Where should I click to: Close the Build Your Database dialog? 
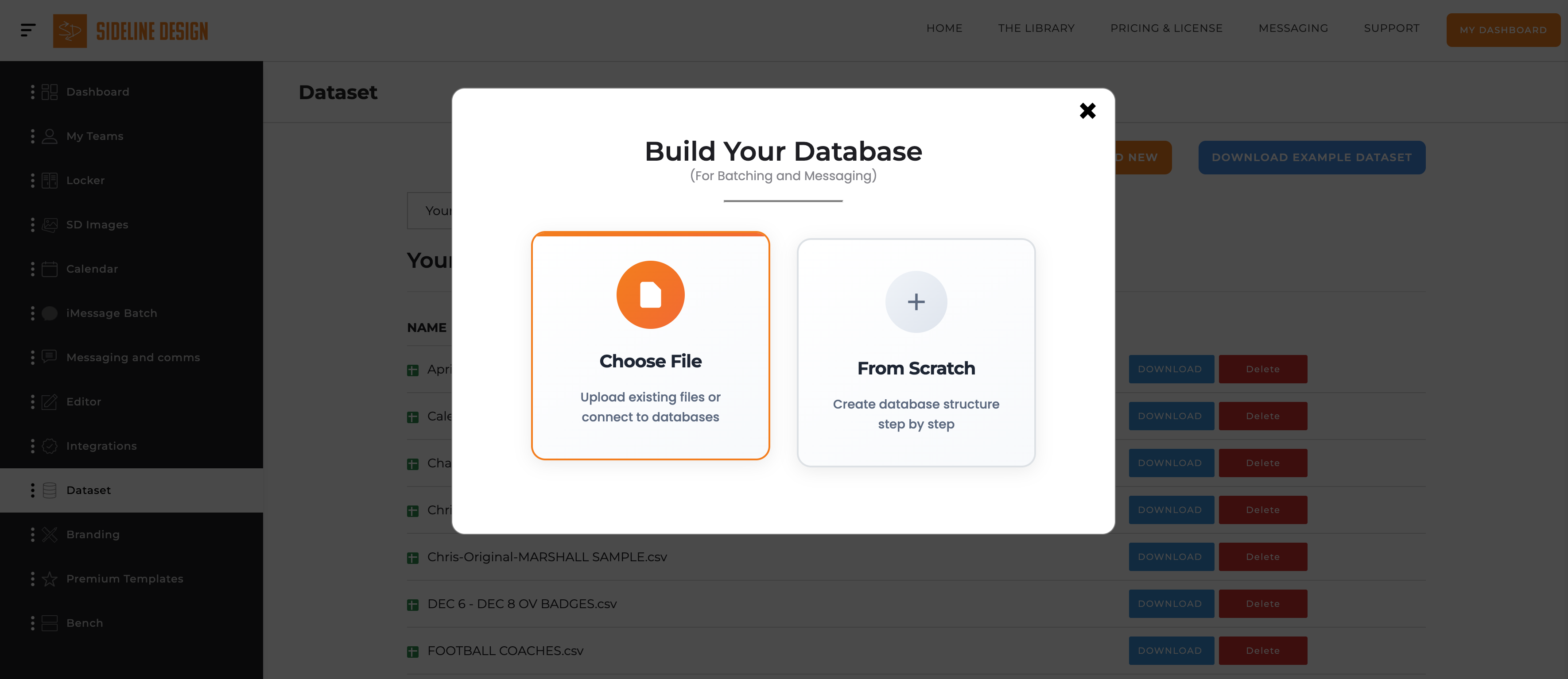pyautogui.click(x=1087, y=111)
